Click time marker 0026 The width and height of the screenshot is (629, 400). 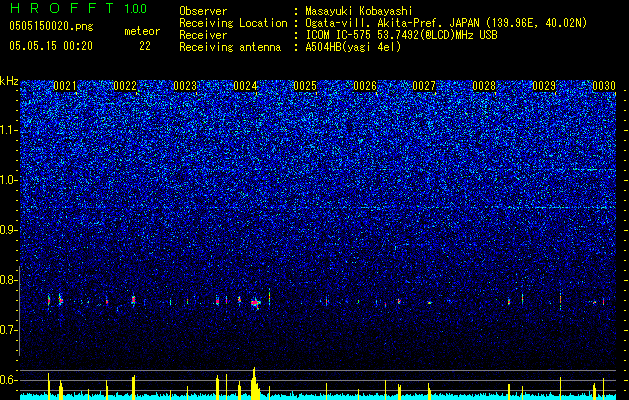pos(365,86)
